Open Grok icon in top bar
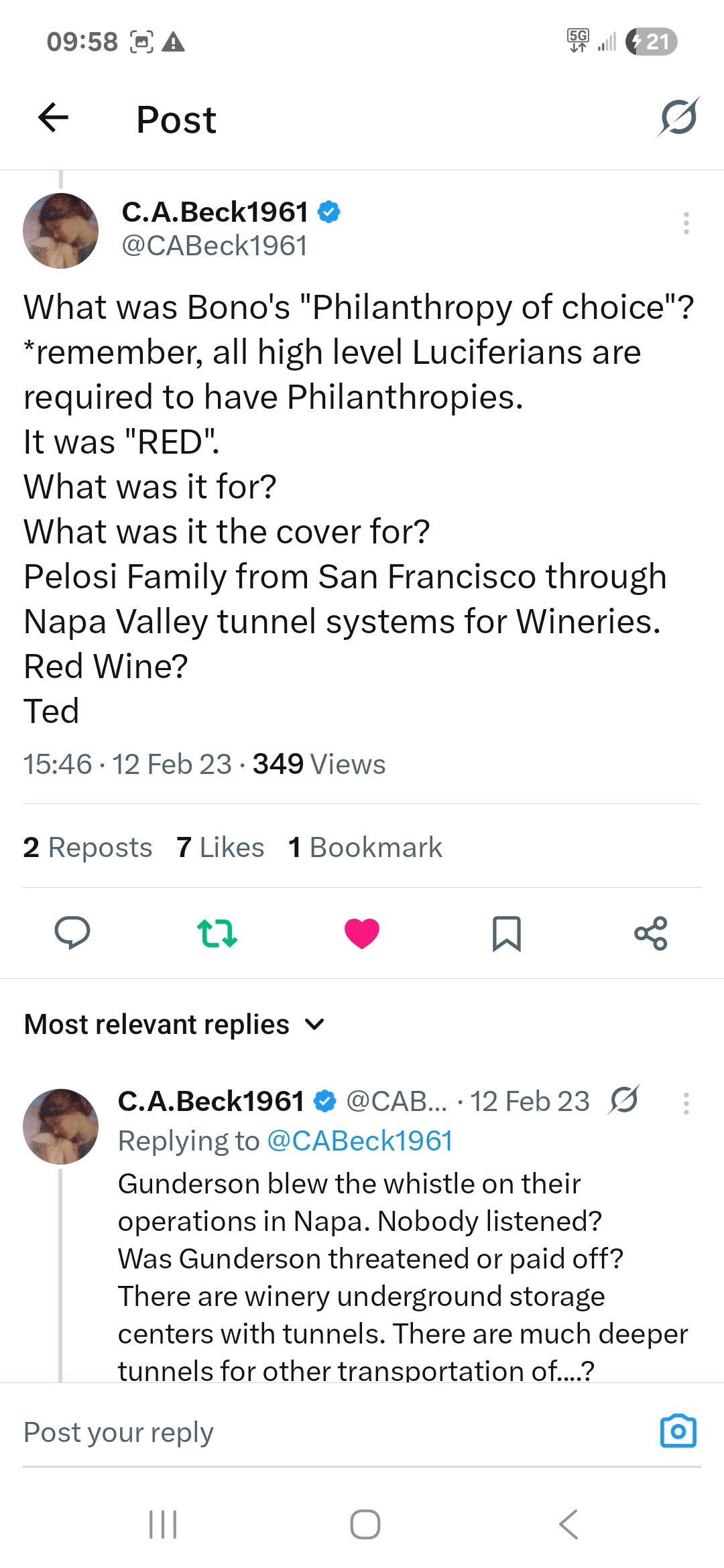The image size is (724, 1568). [678, 117]
